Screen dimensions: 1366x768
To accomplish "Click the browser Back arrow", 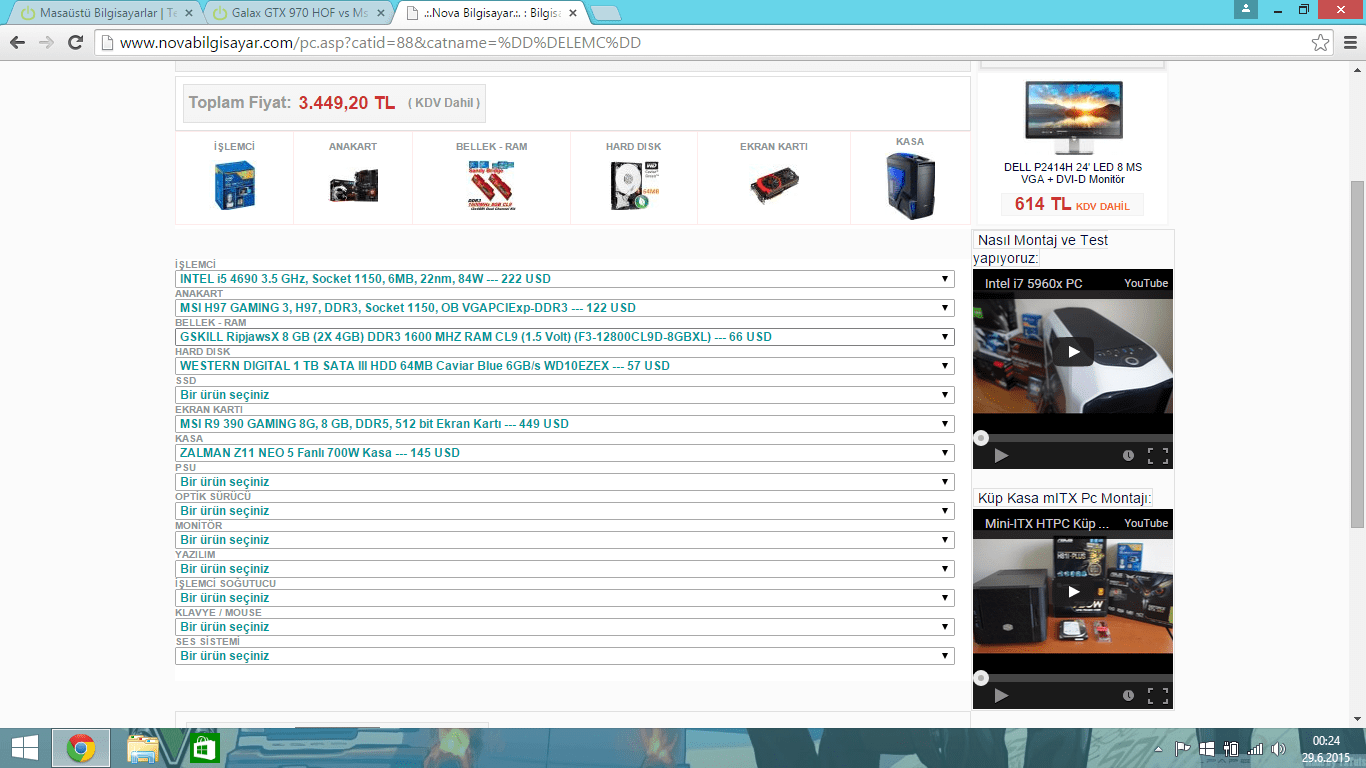I will click(17, 43).
